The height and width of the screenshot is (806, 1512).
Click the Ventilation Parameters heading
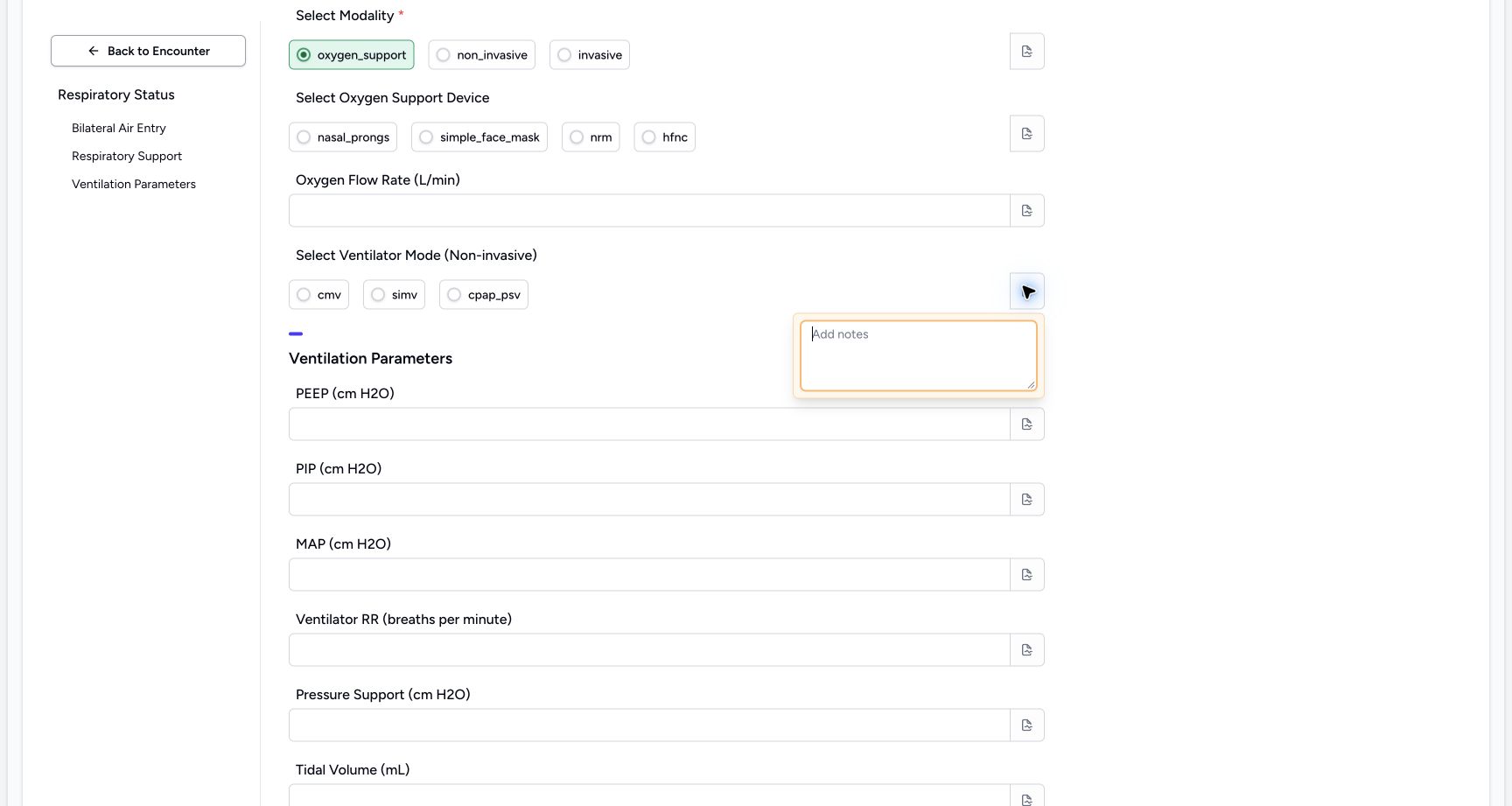(371, 359)
